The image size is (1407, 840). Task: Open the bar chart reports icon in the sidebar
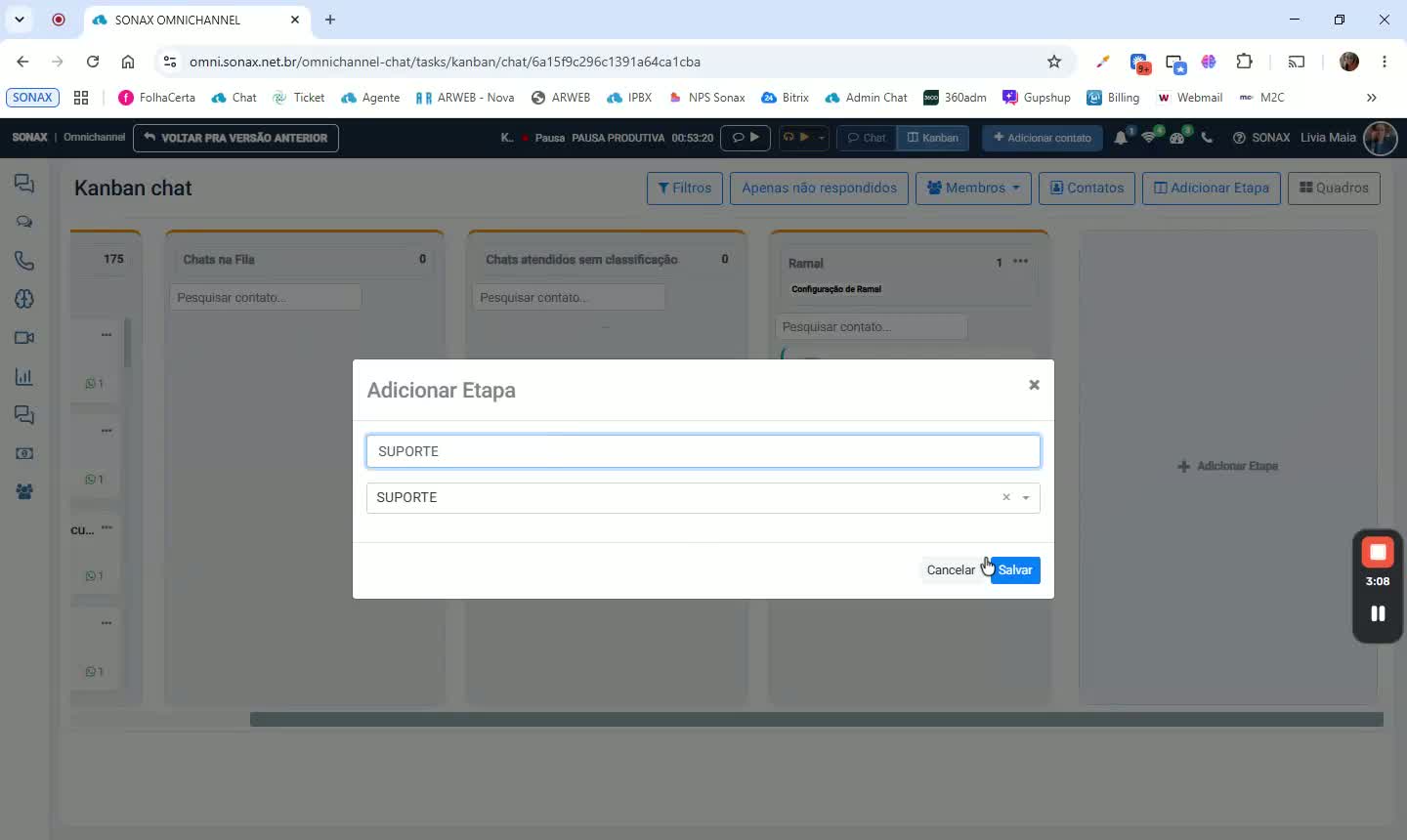pos(24,376)
